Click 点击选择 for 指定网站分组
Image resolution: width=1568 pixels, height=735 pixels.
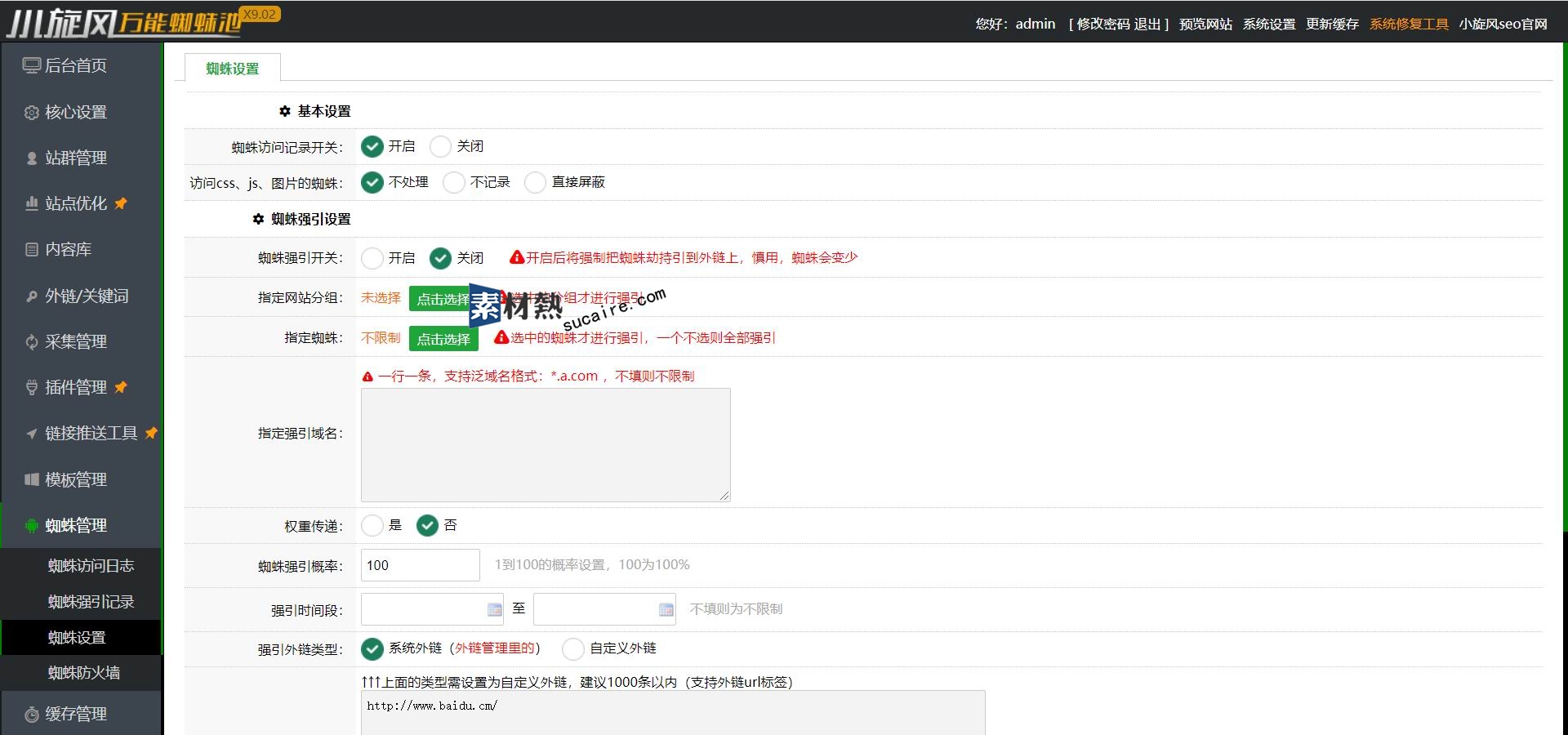click(x=443, y=299)
